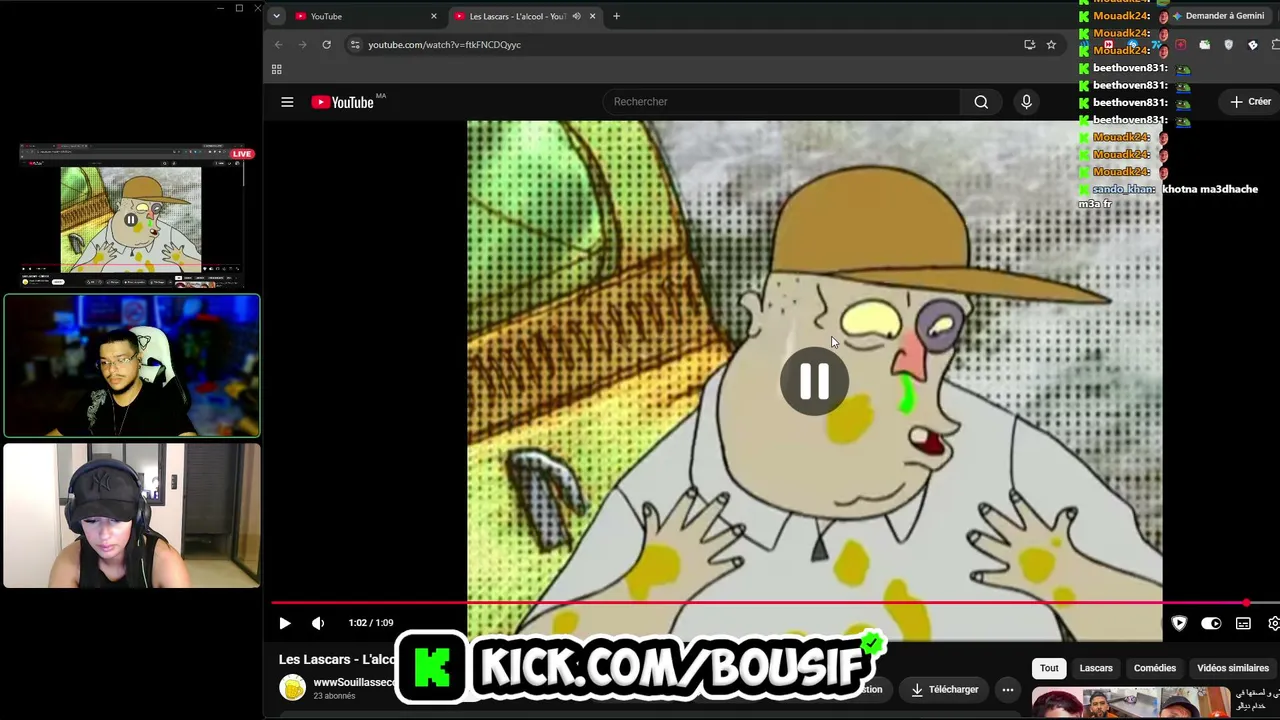Bookmark this page with star icon
This screenshot has height=720, width=1280.
[x=1051, y=45]
